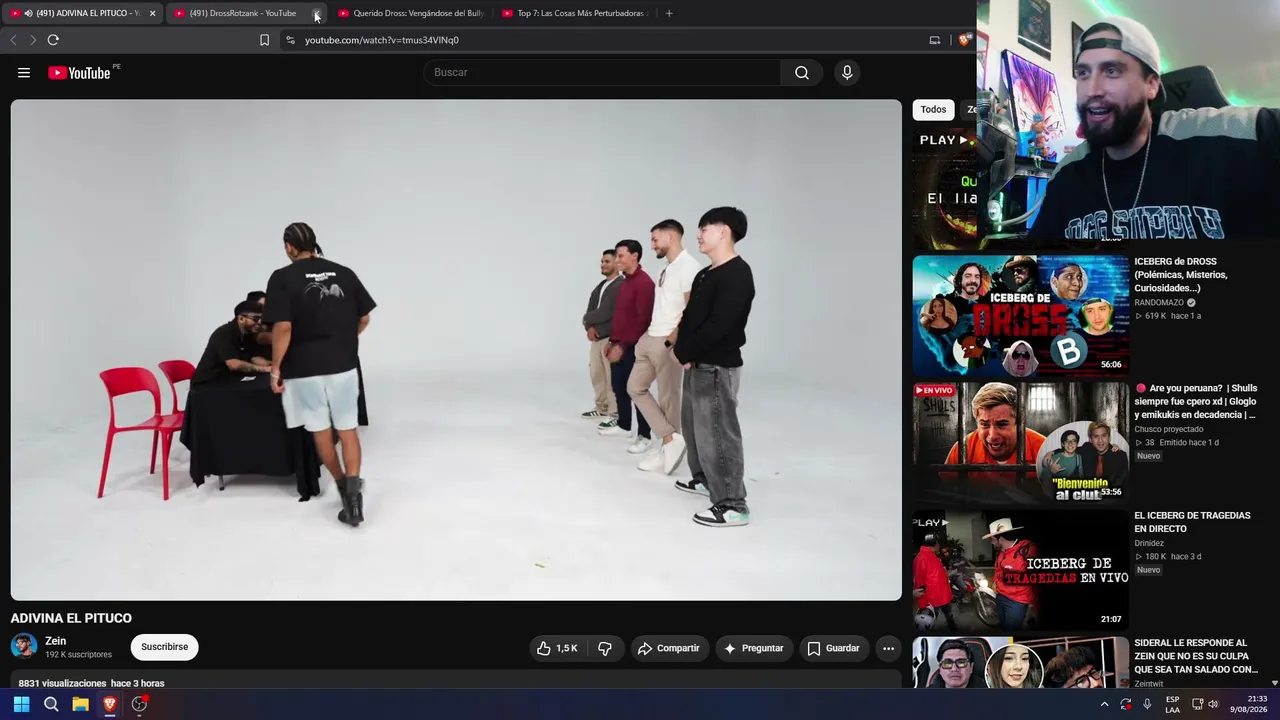Open ICEBERG de DROSS video thumbnail
Viewport: 1280px width, 720px height.
pos(1020,314)
